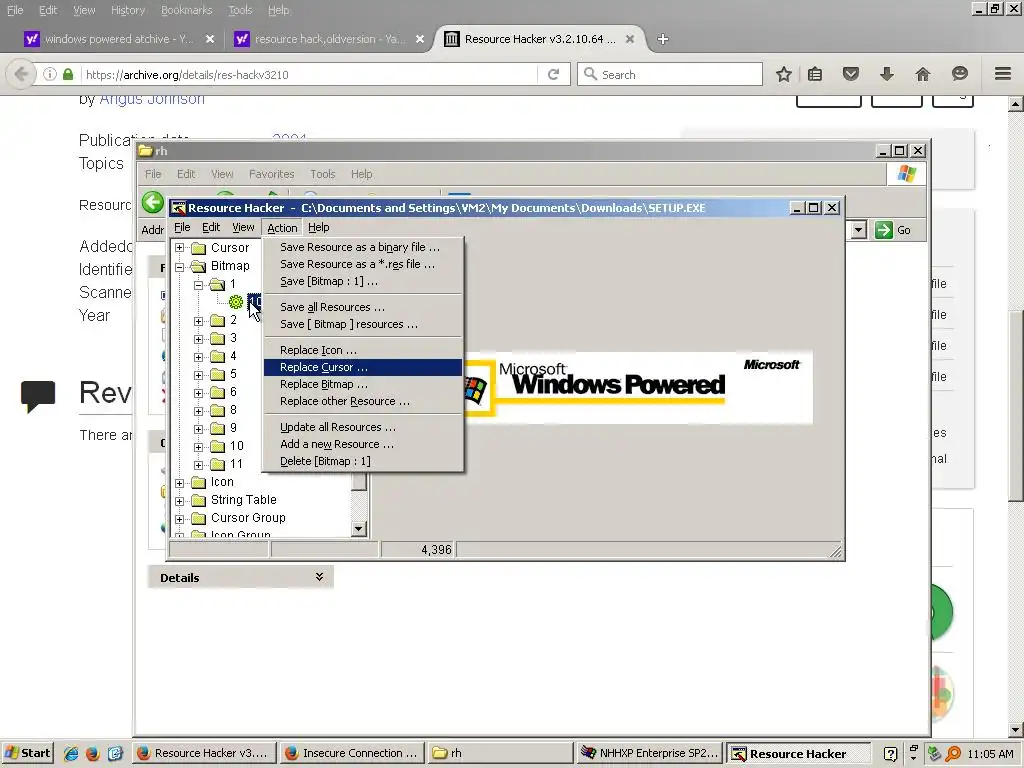Open address bar dropdown in rh window

(859, 230)
